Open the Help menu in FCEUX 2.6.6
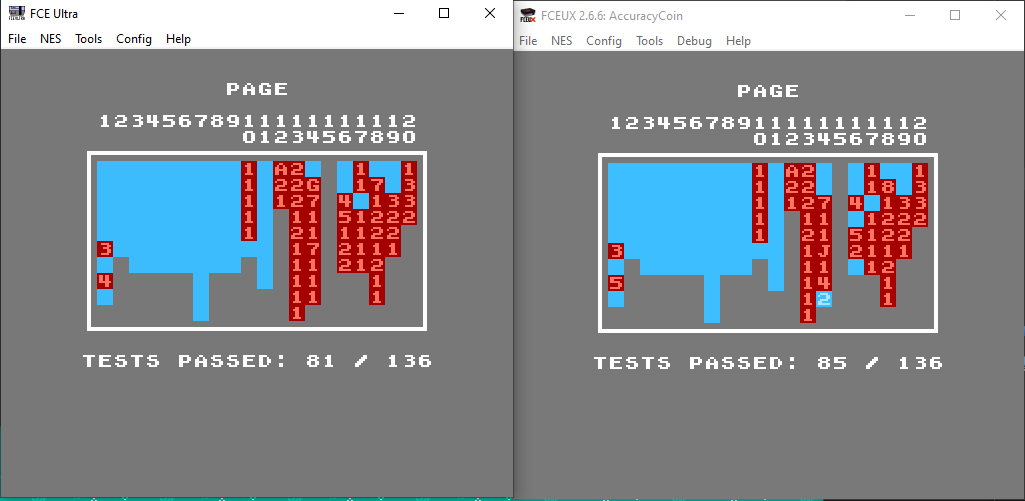 738,41
